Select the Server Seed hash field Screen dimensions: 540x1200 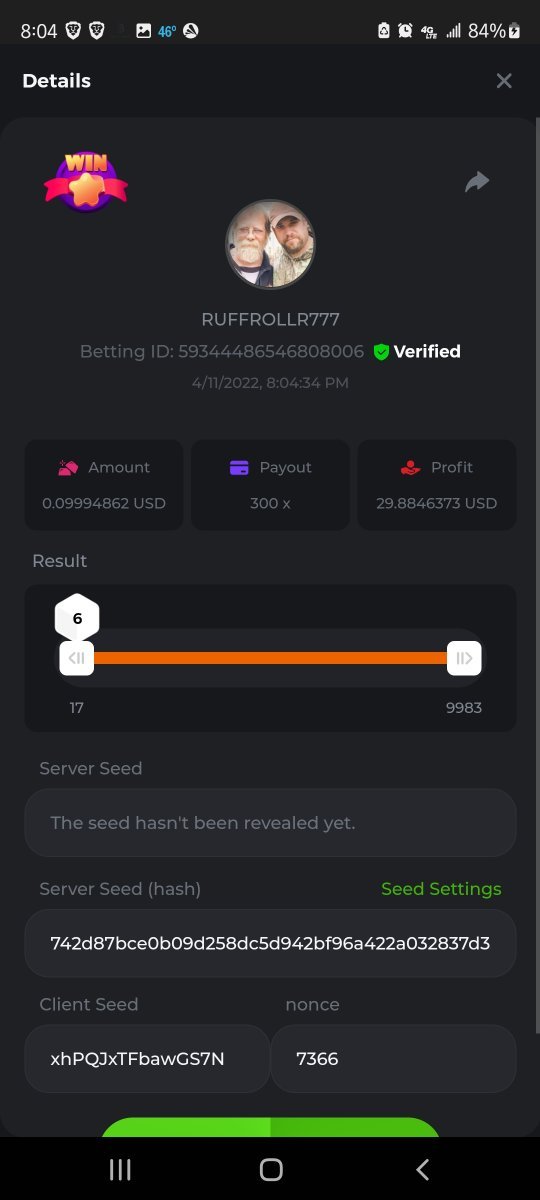point(270,943)
